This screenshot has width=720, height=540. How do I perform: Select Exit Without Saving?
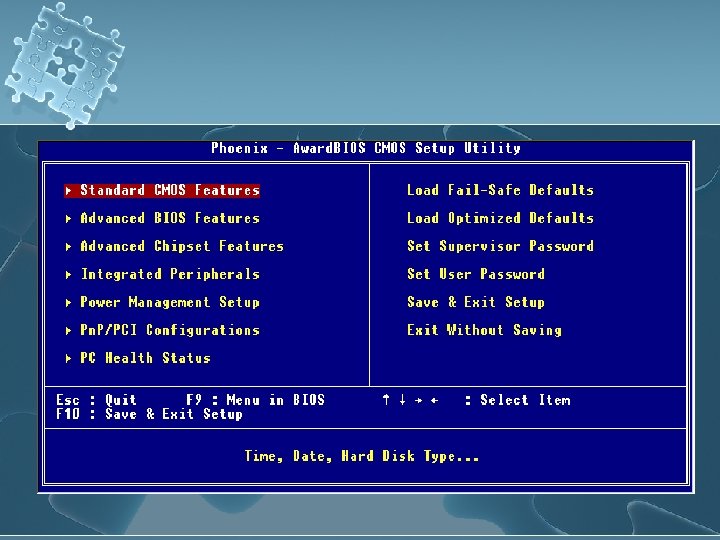point(484,330)
